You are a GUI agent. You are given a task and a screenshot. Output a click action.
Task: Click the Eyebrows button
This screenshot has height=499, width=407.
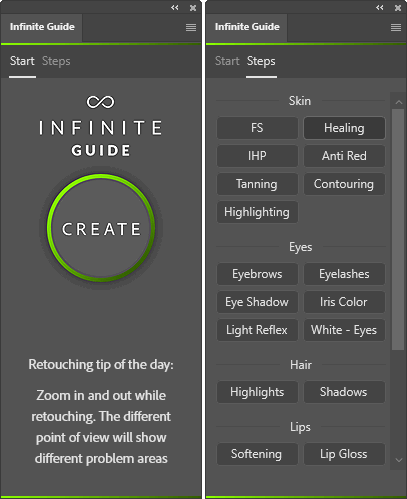257,274
